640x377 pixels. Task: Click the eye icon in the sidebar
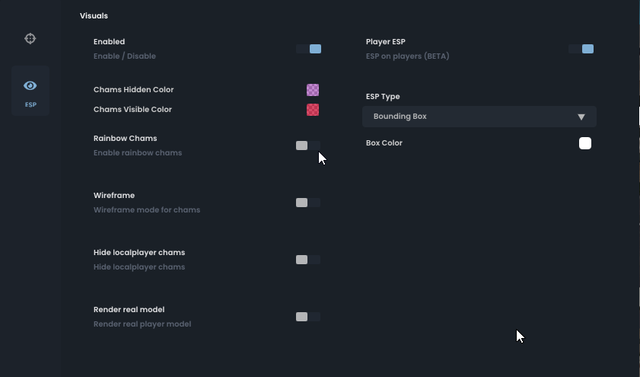pyautogui.click(x=30, y=86)
